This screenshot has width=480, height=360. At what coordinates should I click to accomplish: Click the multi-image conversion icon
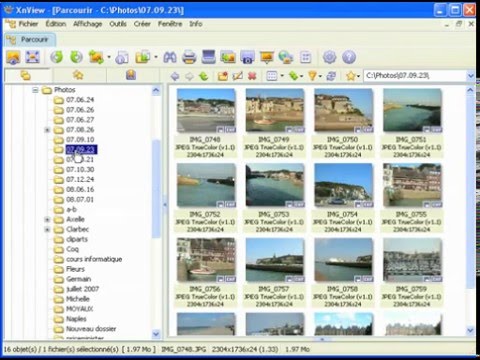click(228, 57)
